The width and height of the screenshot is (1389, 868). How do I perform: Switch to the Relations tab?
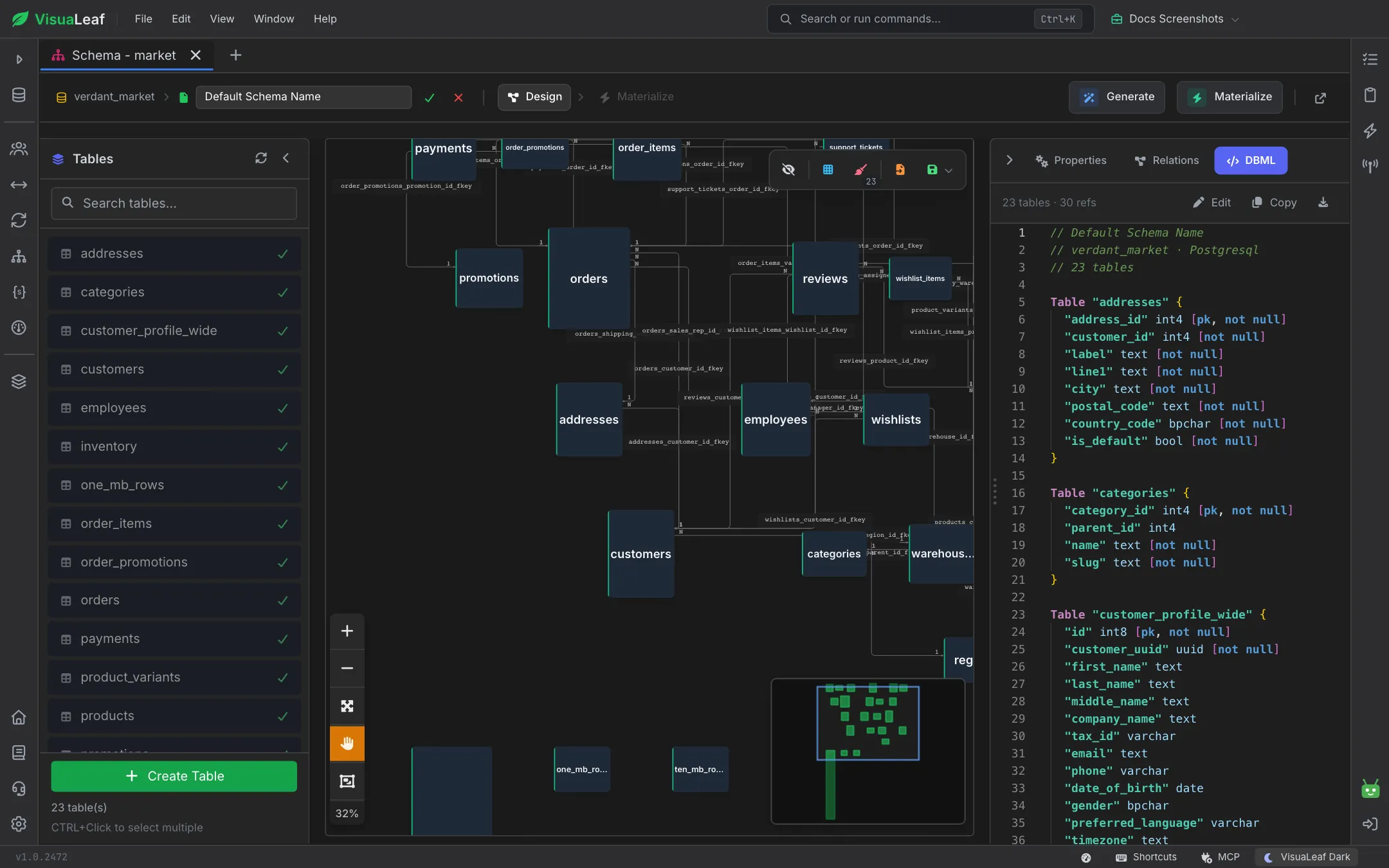pyautogui.click(x=1167, y=160)
